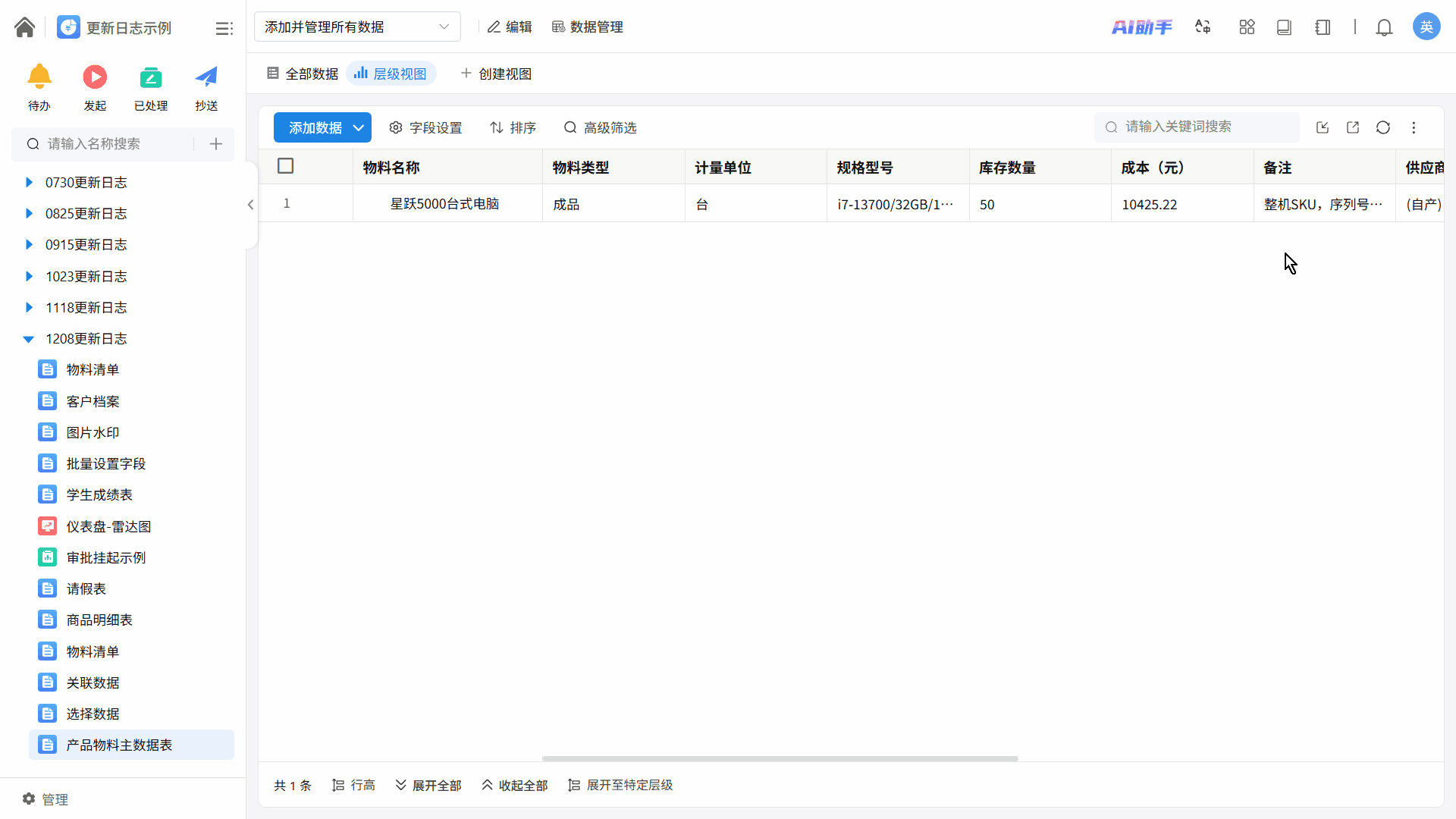
Task: Click the home icon
Action: [24, 27]
